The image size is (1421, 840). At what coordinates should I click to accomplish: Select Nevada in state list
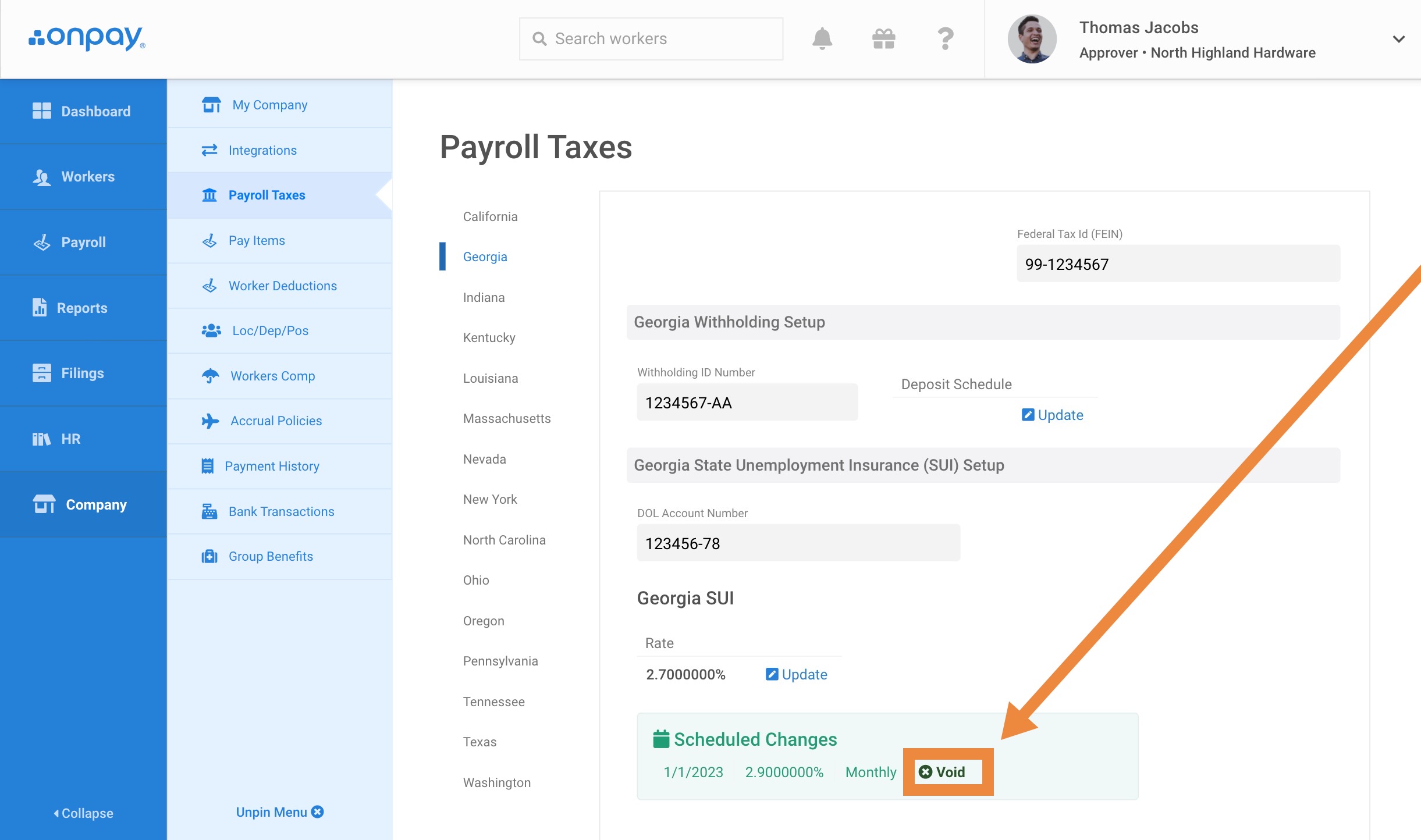(x=485, y=459)
